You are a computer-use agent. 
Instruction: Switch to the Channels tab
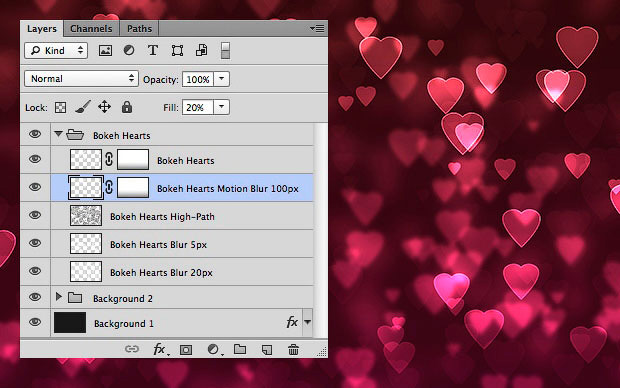(x=91, y=28)
